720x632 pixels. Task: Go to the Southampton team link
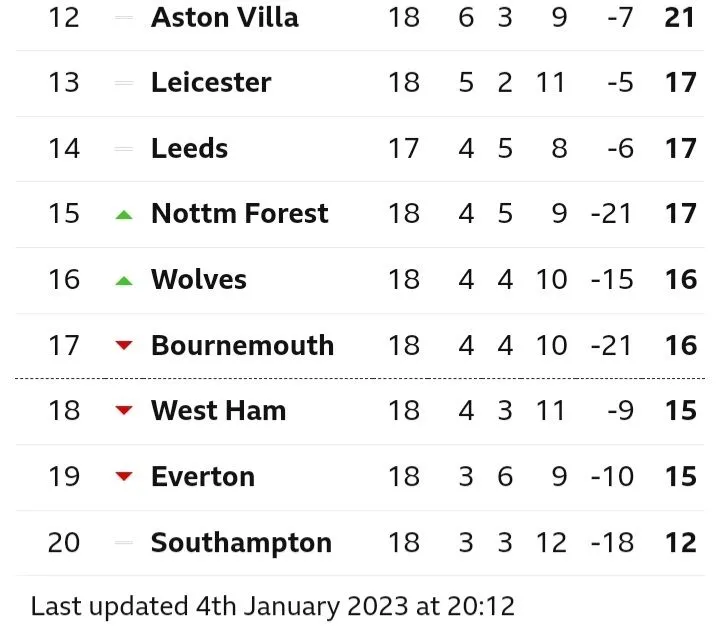[241, 542]
